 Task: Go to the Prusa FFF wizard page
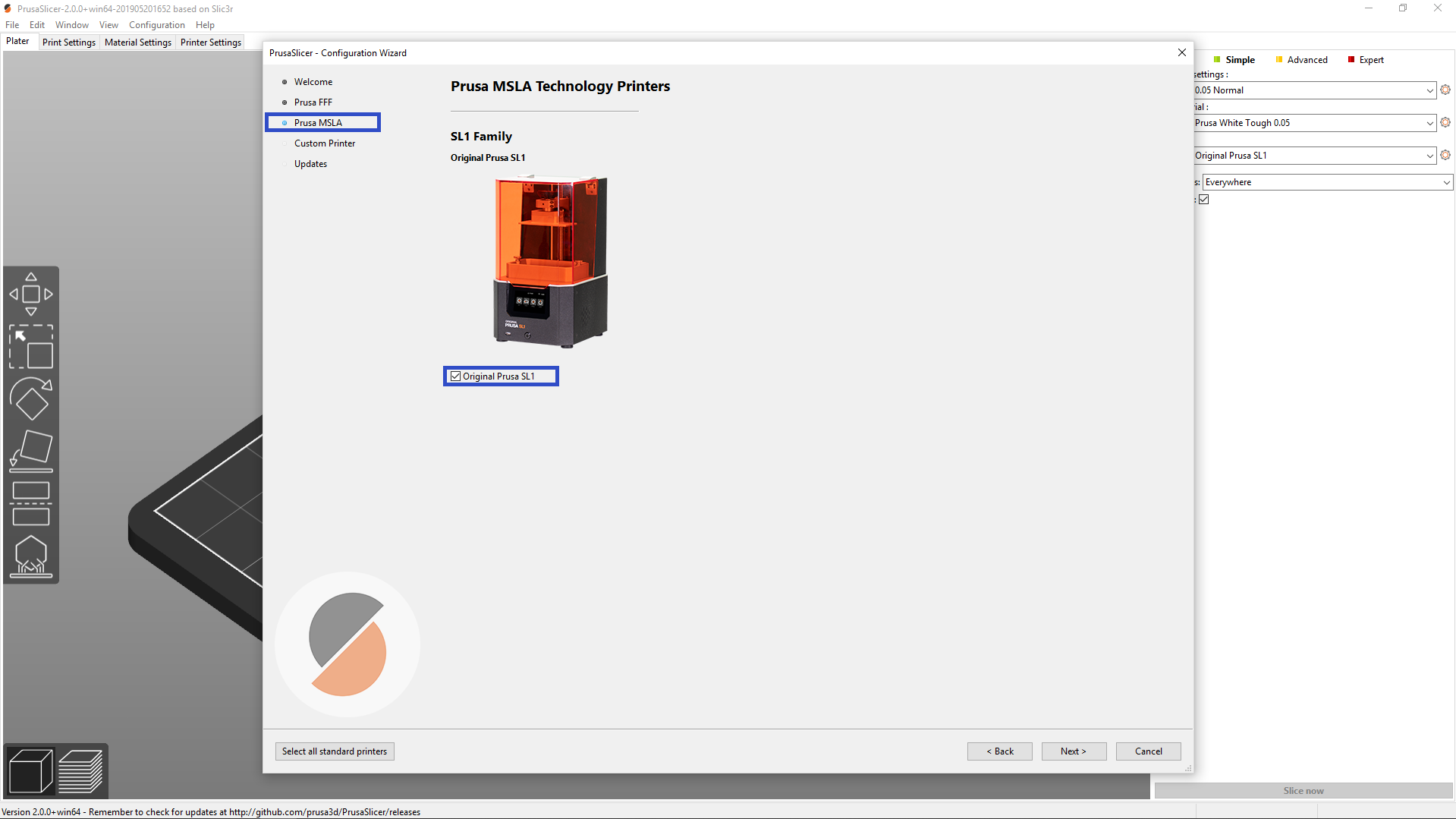(313, 102)
